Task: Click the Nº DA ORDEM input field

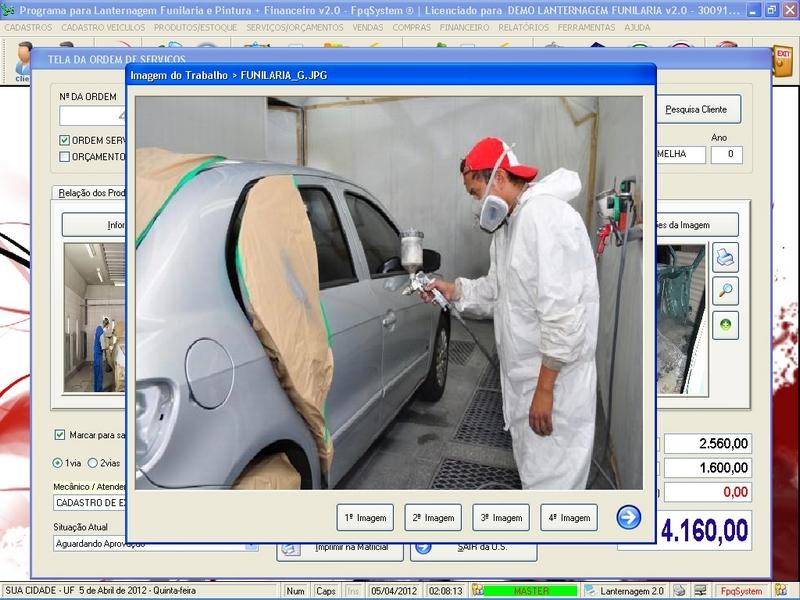Action: (92, 116)
